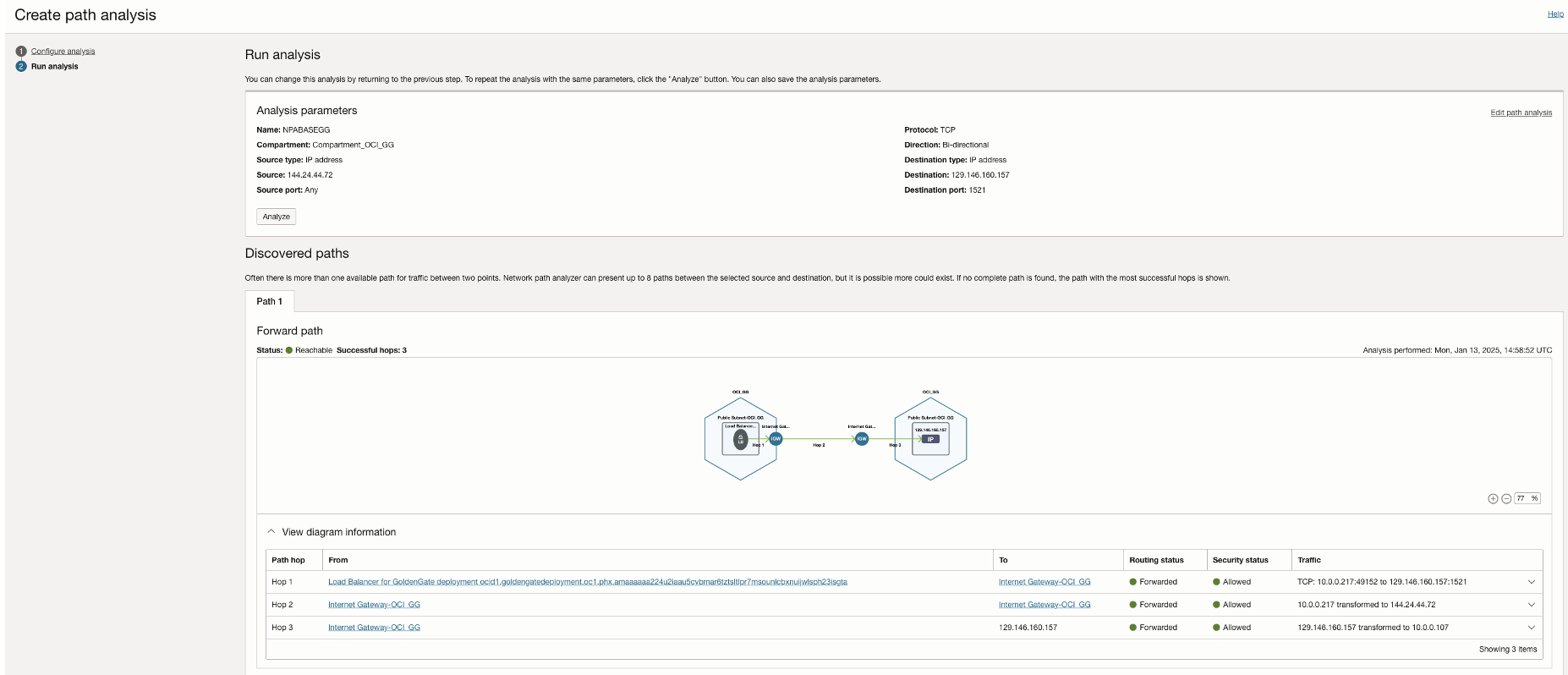Click the Load Balancer node icon in diagram
1568x675 pixels.
coord(741,439)
